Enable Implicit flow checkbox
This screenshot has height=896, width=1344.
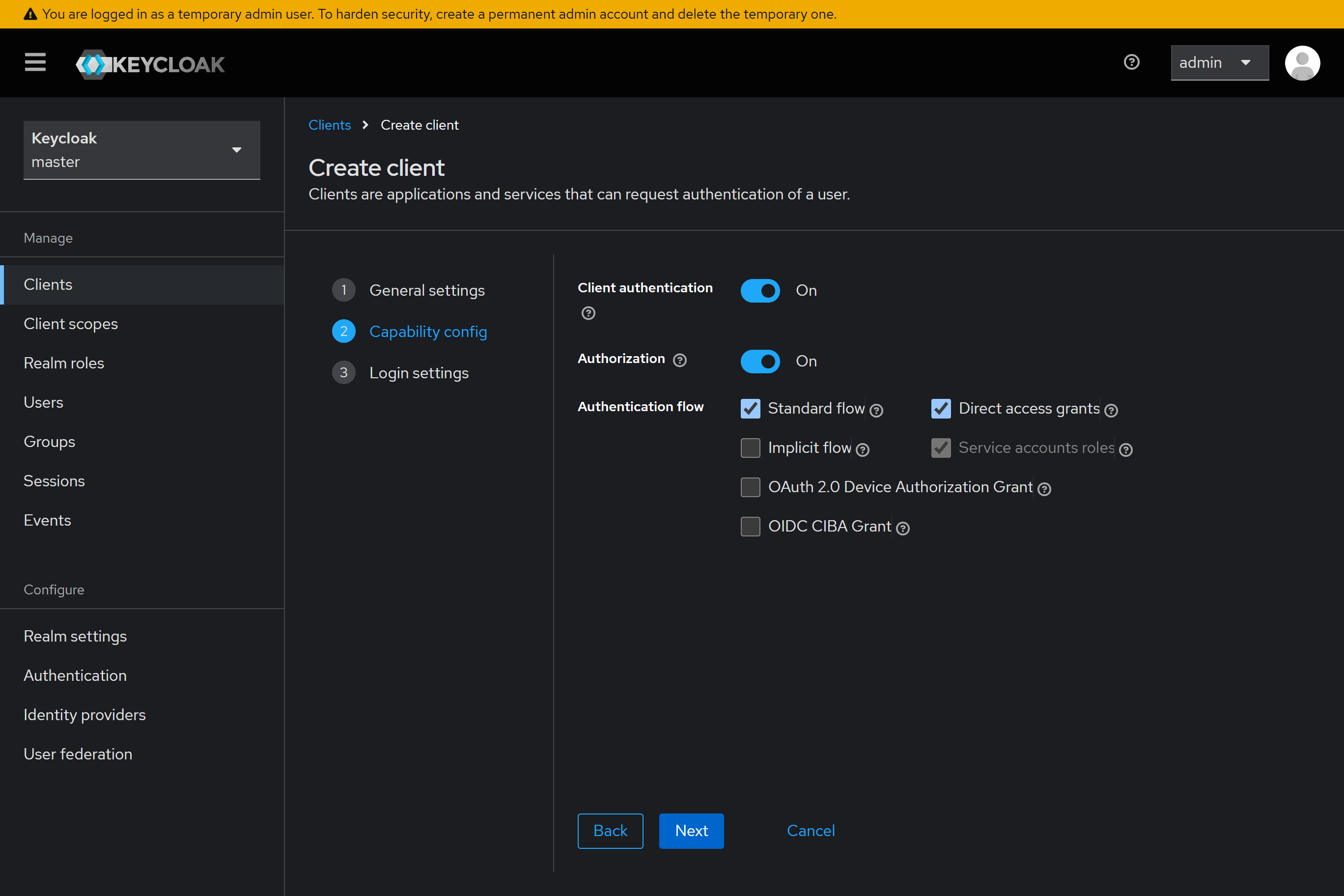[x=750, y=448]
